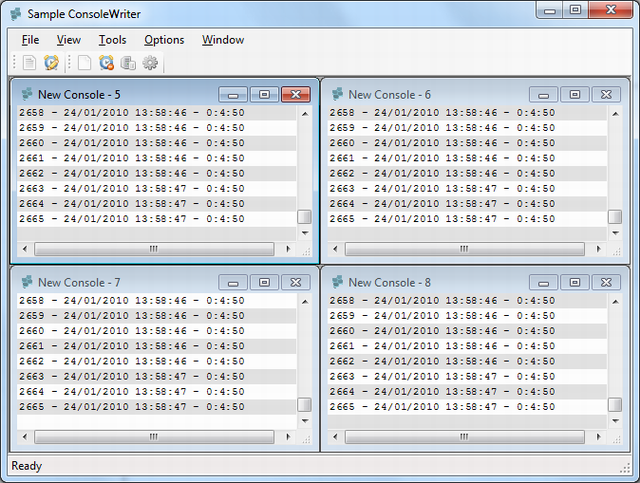Screen dimensions: 640x483
Task: Click the gear settings toolbar icon
Action: (x=150, y=63)
